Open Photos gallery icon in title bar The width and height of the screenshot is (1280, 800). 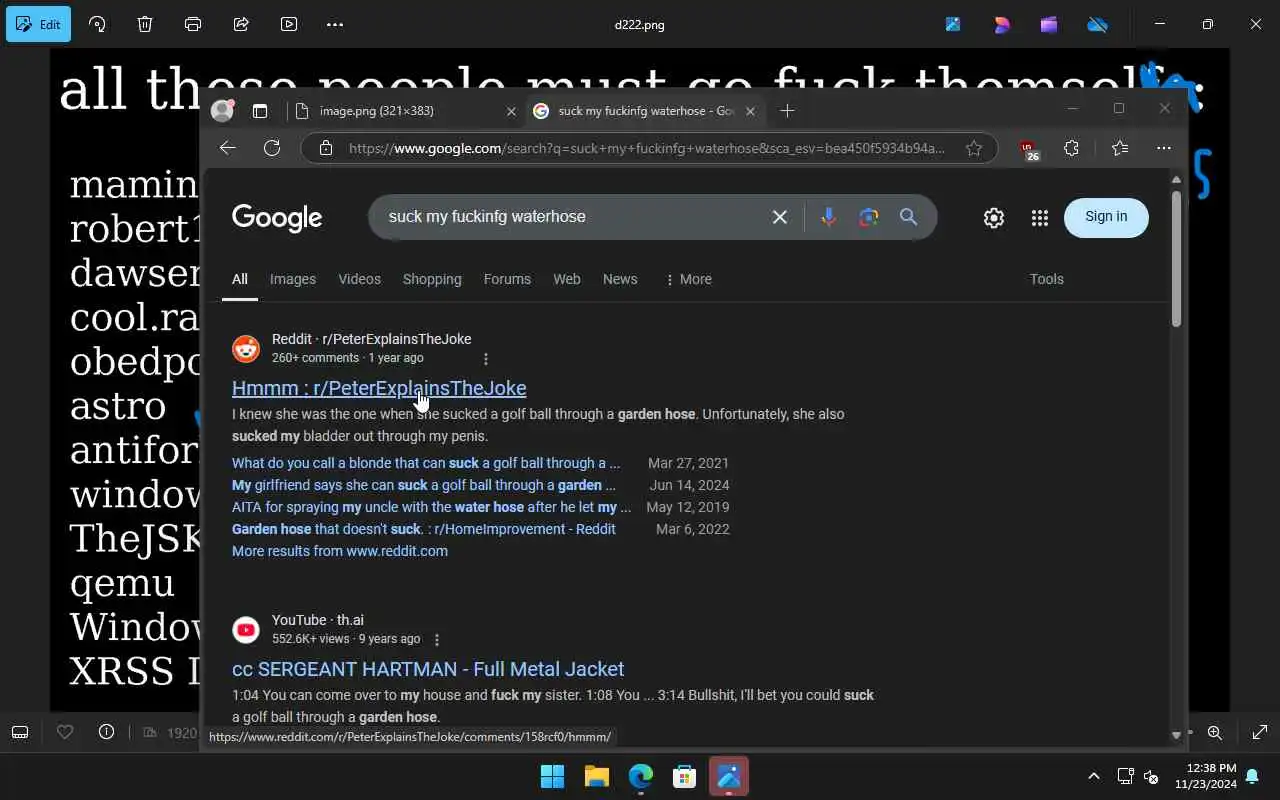click(x=953, y=24)
